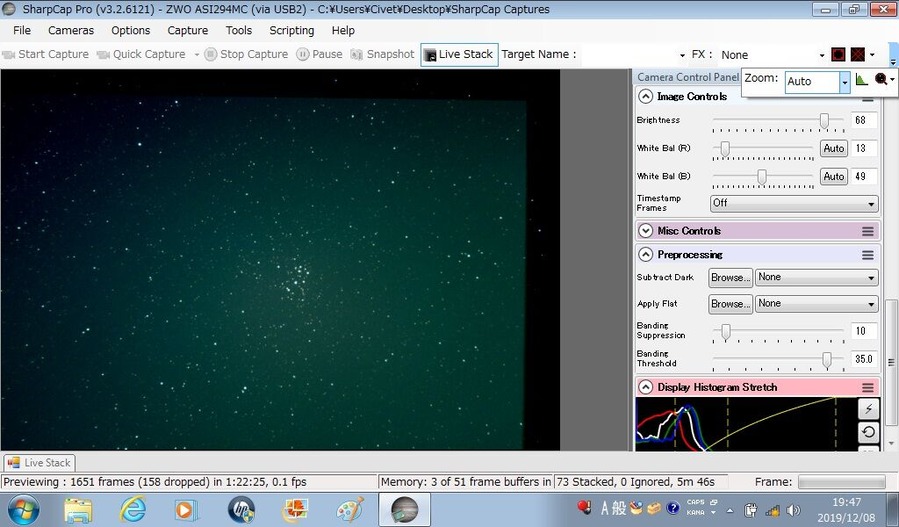Open the Options menu
This screenshot has width=899, height=527.
[130, 30]
